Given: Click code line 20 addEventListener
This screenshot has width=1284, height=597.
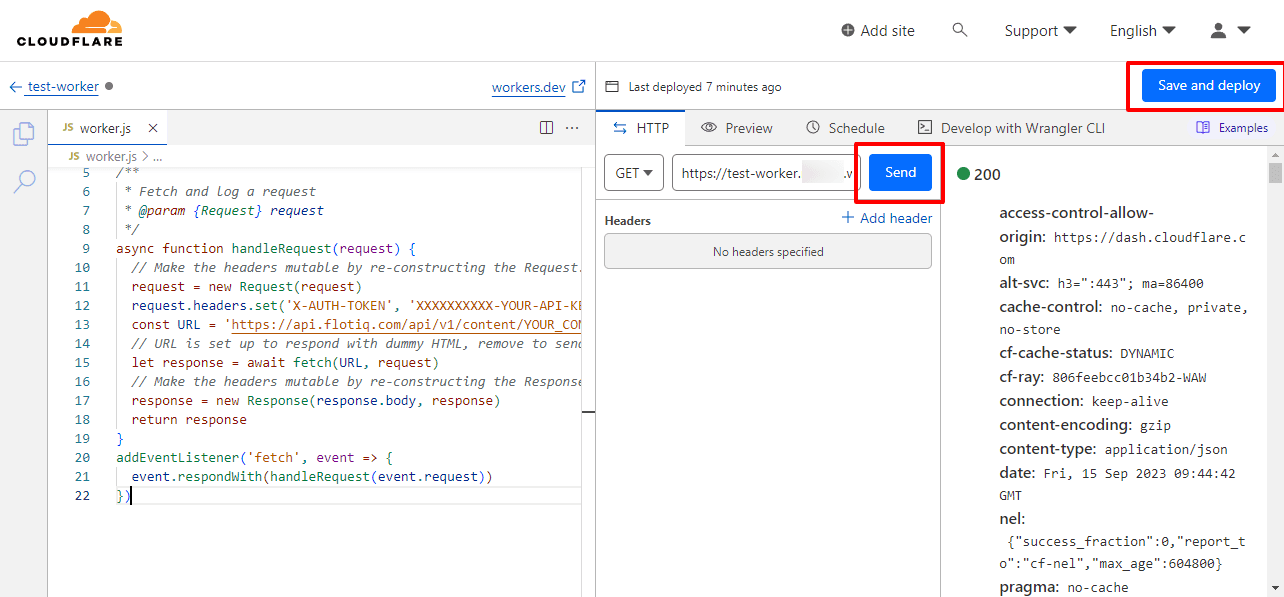Looking at the screenshot, I should (x=255, y=458).
